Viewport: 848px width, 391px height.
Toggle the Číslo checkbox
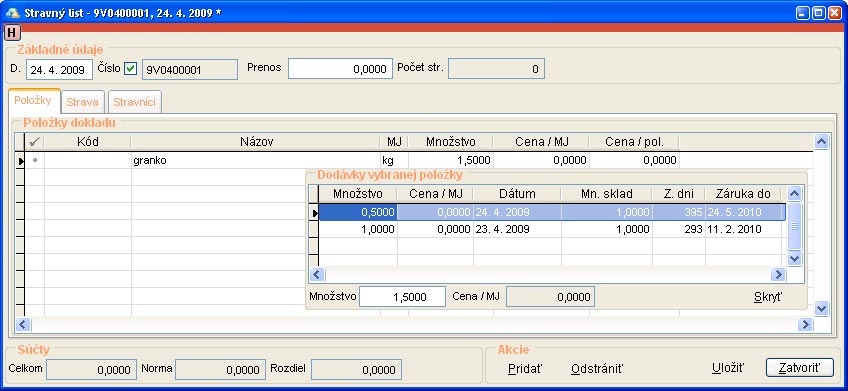[131, 69]
